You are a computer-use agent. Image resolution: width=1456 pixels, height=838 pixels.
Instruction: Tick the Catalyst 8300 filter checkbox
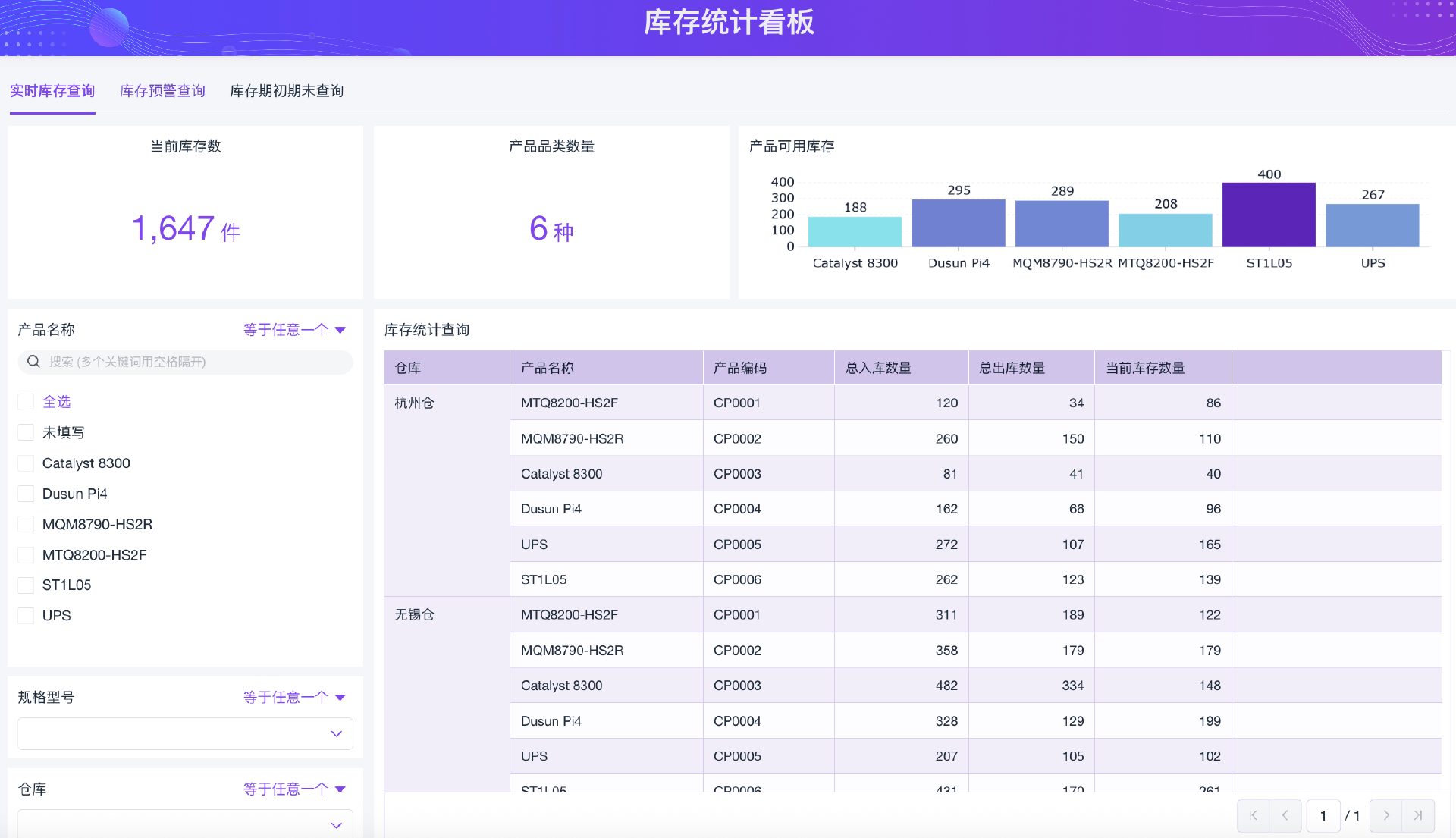26,463
